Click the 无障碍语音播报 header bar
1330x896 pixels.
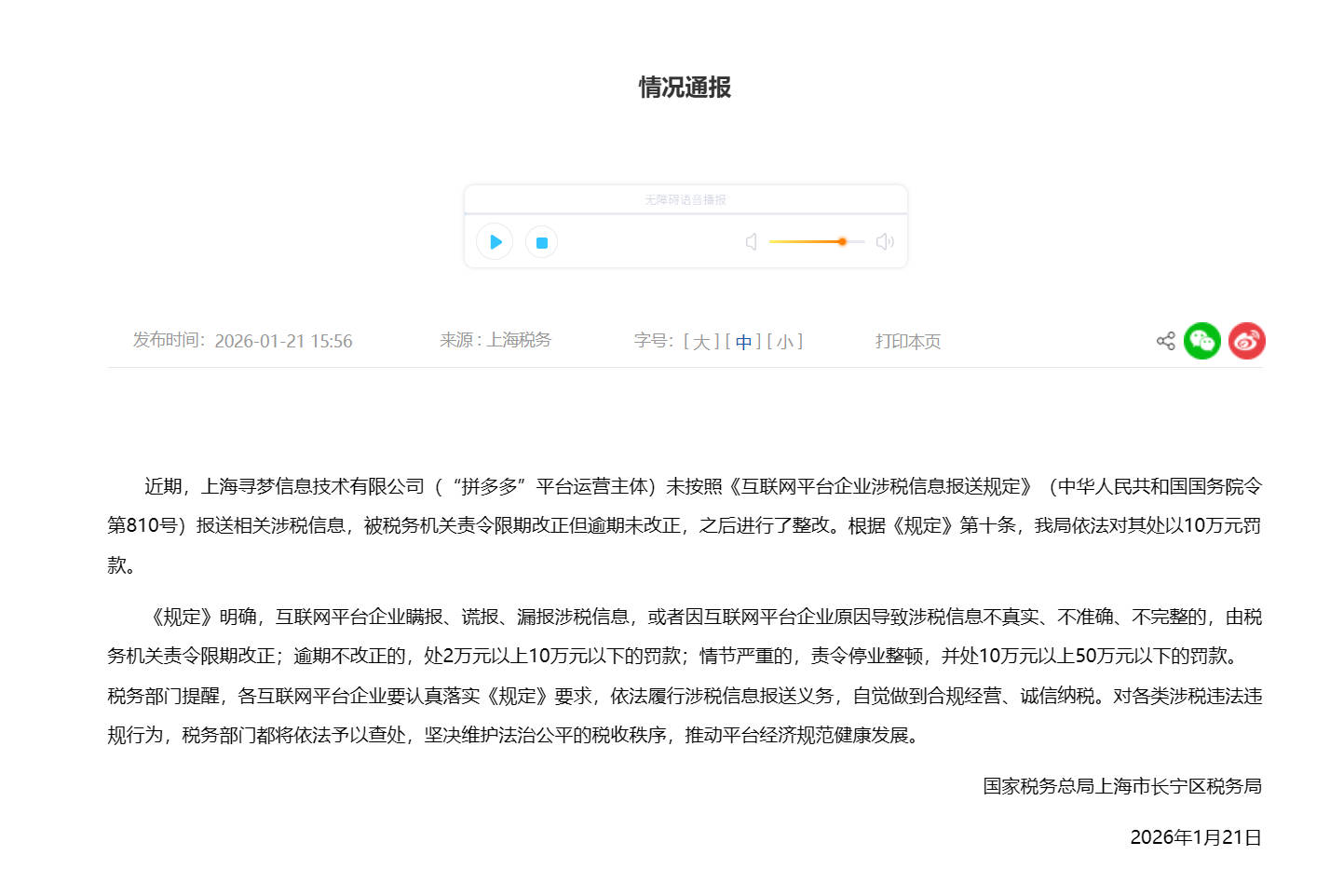pyautogui.click(x=685, y=198)
